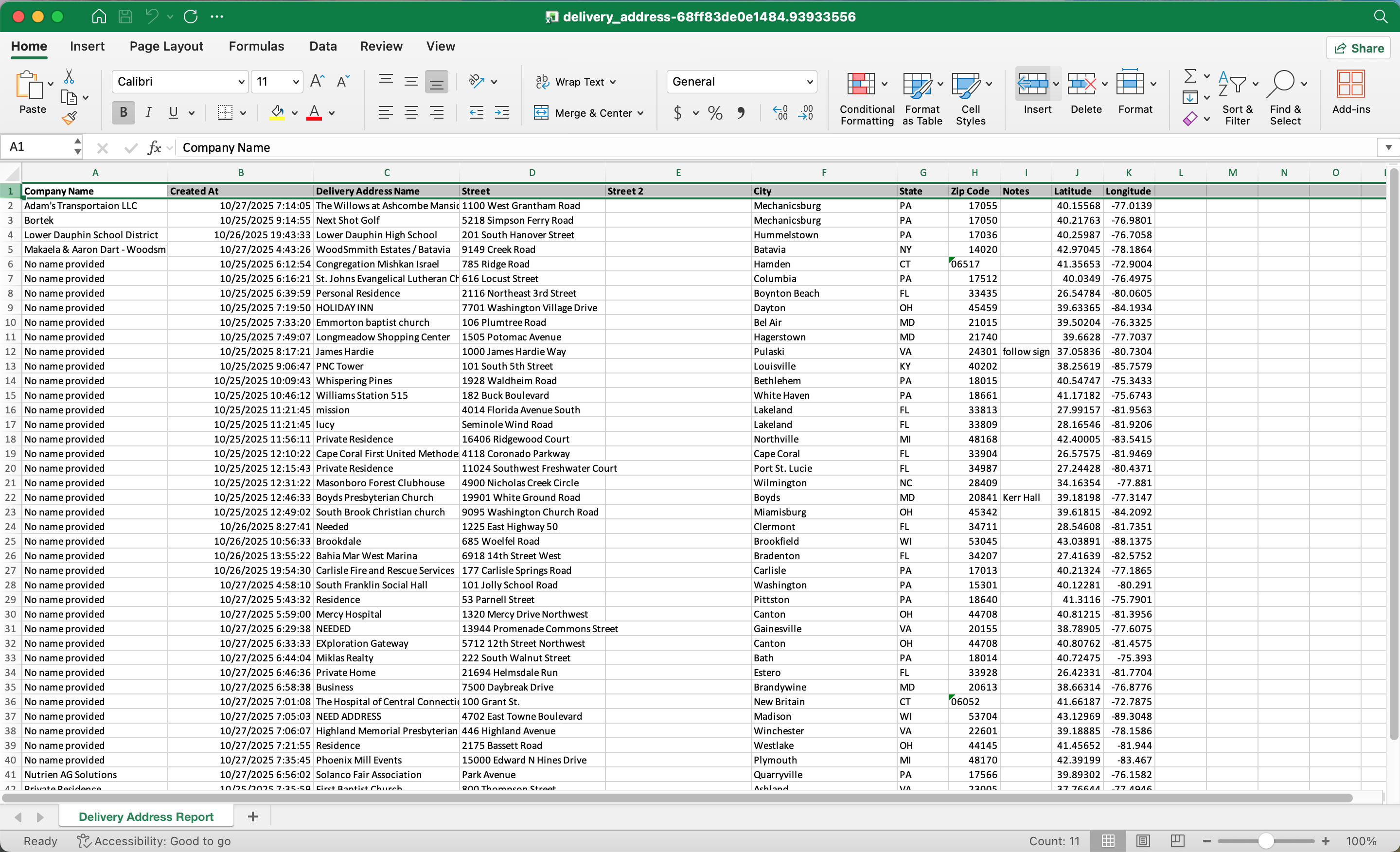1400x852 pixels.
Task: Switch to Page Layout view in status bar
Action: point(1143,841)
